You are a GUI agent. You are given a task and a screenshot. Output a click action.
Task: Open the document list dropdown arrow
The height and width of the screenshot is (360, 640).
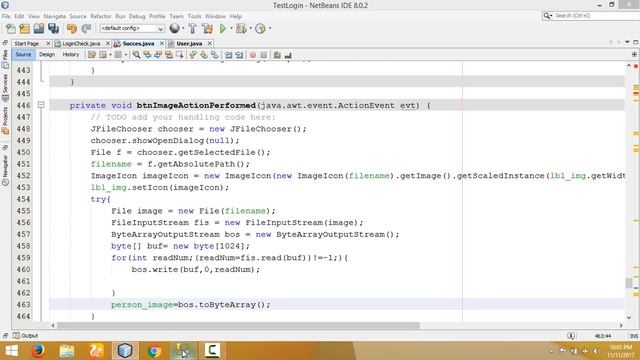pyautogui.click(x=627, y=42)
